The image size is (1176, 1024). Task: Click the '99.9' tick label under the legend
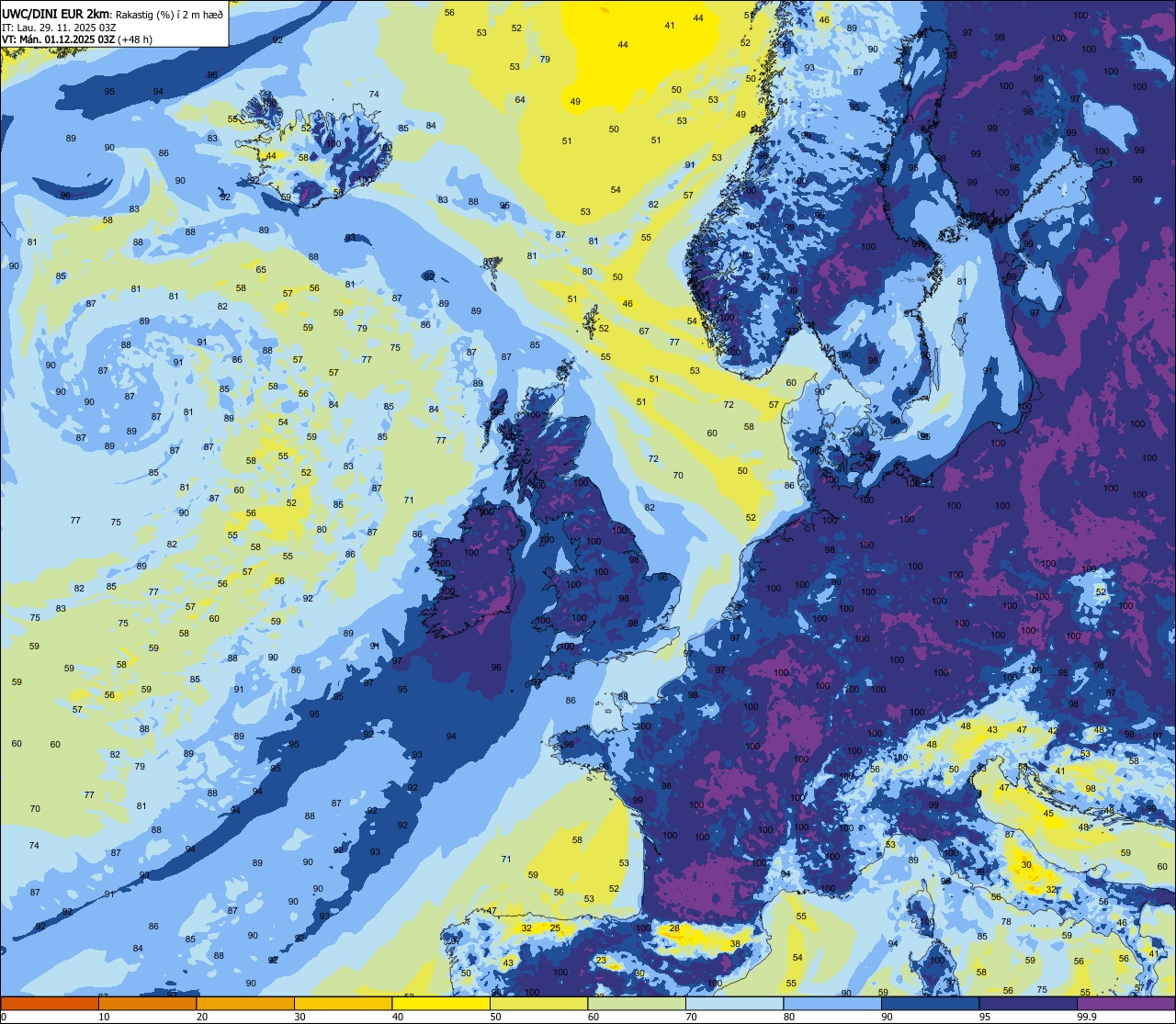[x=1087, y=1017]
